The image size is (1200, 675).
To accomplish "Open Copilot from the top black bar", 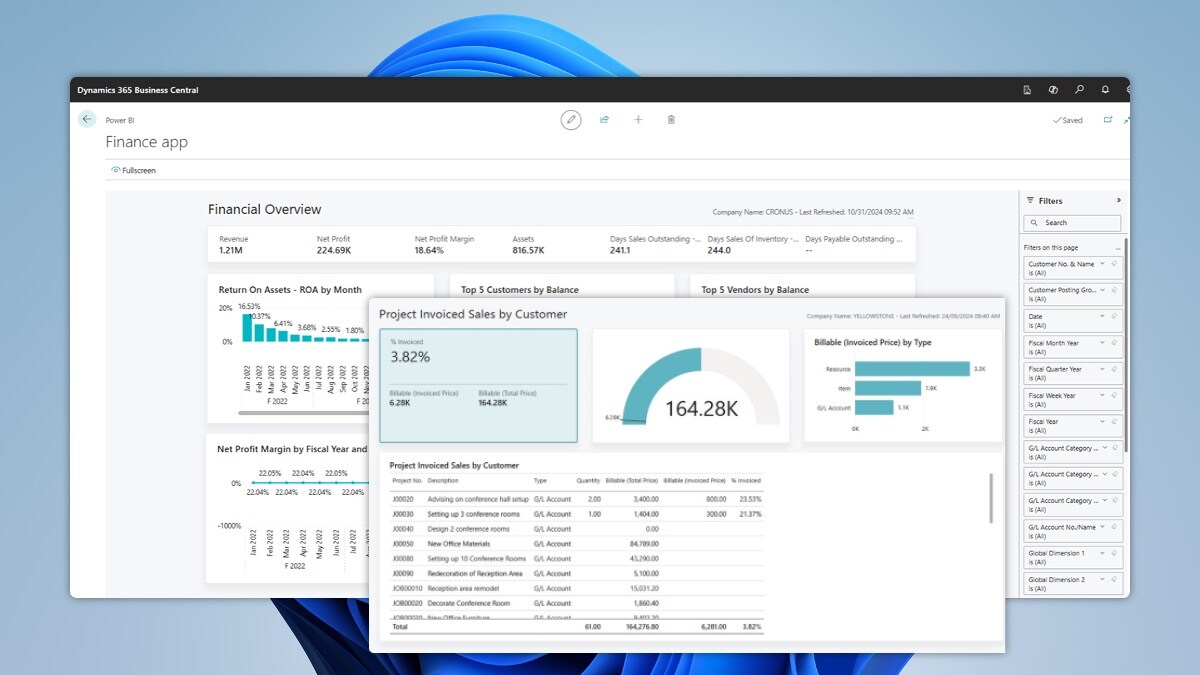I will pos(1053,89).
